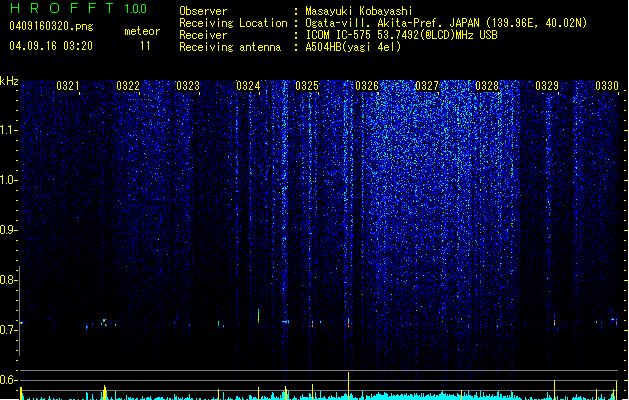The width and height of the screenshot is (629, 400).
Task: Click the 'Receiving antenna' label
Action: coord(230,47)
